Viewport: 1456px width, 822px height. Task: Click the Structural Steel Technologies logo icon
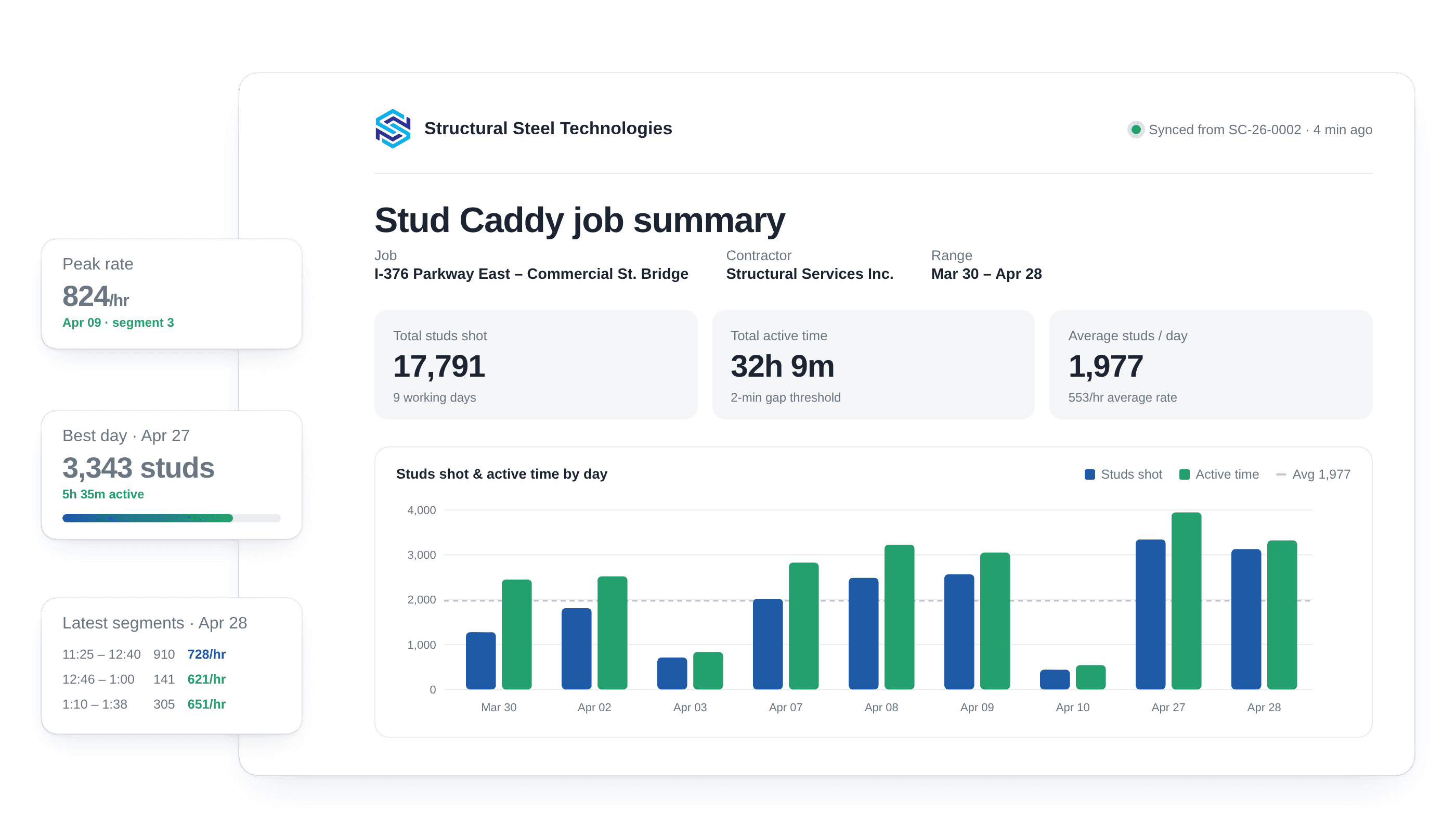(393, 129)
